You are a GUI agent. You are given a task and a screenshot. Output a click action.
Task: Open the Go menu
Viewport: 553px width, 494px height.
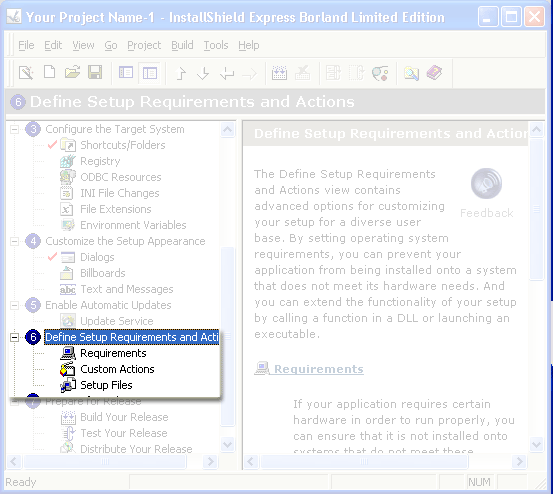click(111, 45)
